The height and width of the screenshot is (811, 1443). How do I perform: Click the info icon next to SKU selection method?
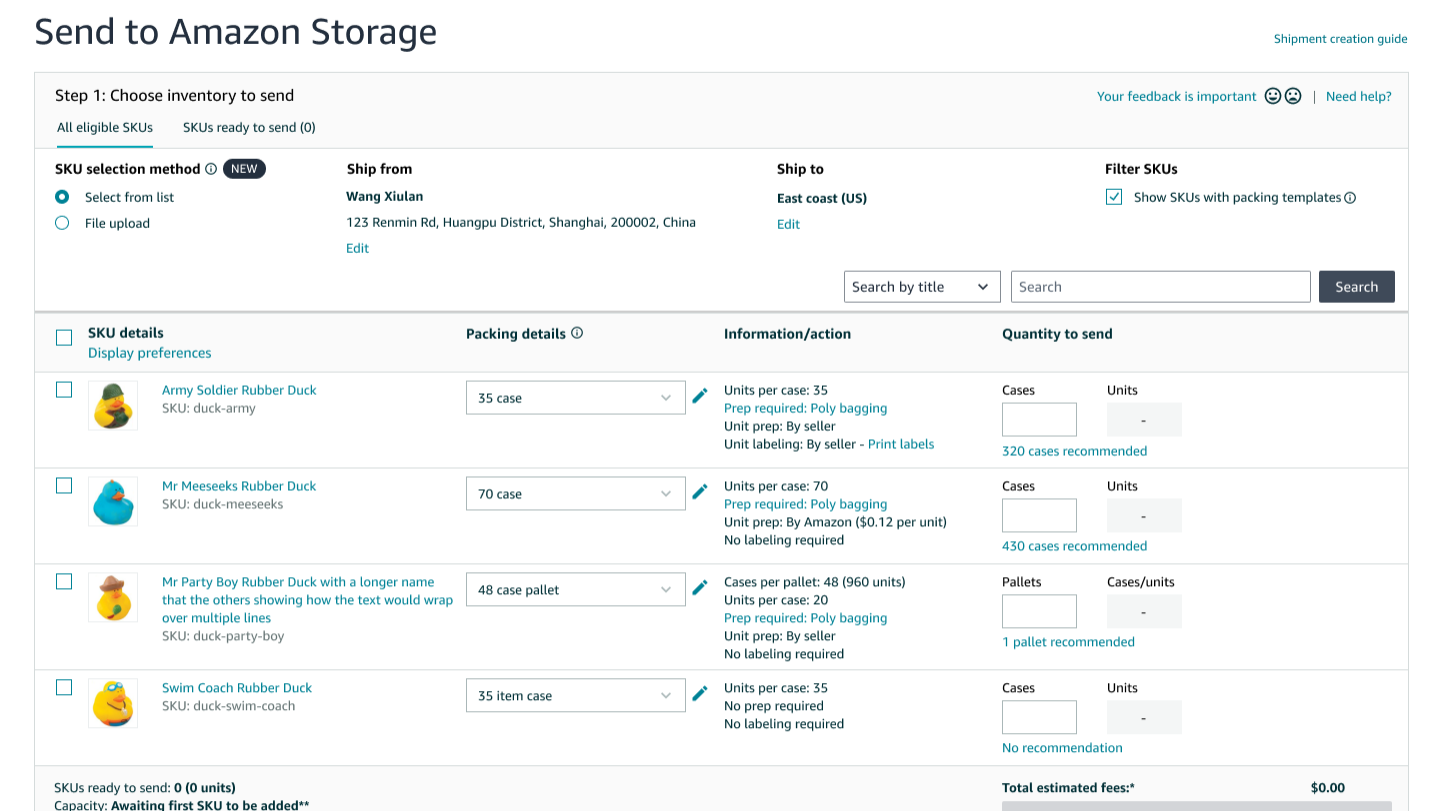click(211, 169)
